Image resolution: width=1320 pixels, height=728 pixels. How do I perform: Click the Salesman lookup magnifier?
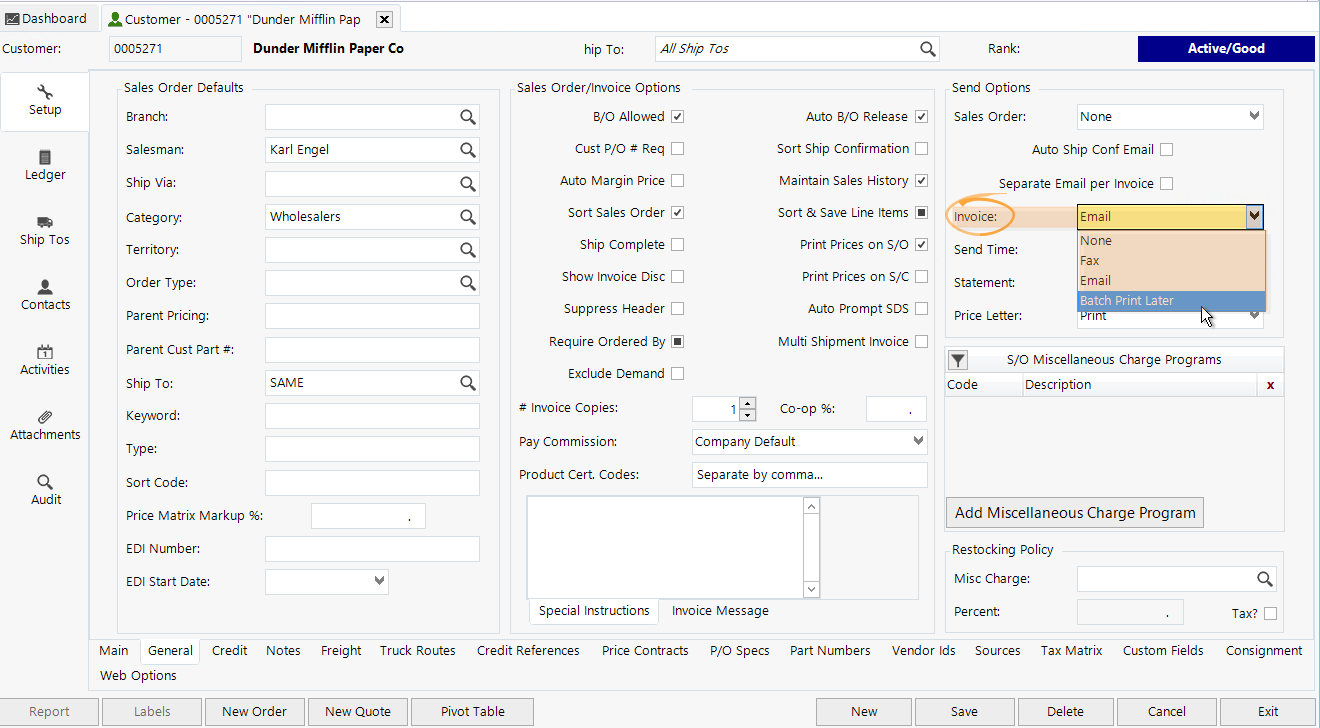click(467, 150)
